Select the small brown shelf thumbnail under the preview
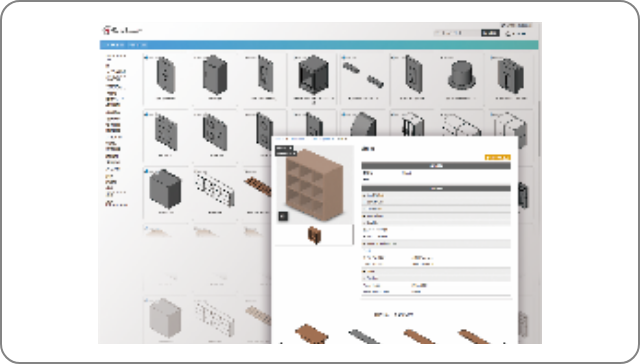 314,235
